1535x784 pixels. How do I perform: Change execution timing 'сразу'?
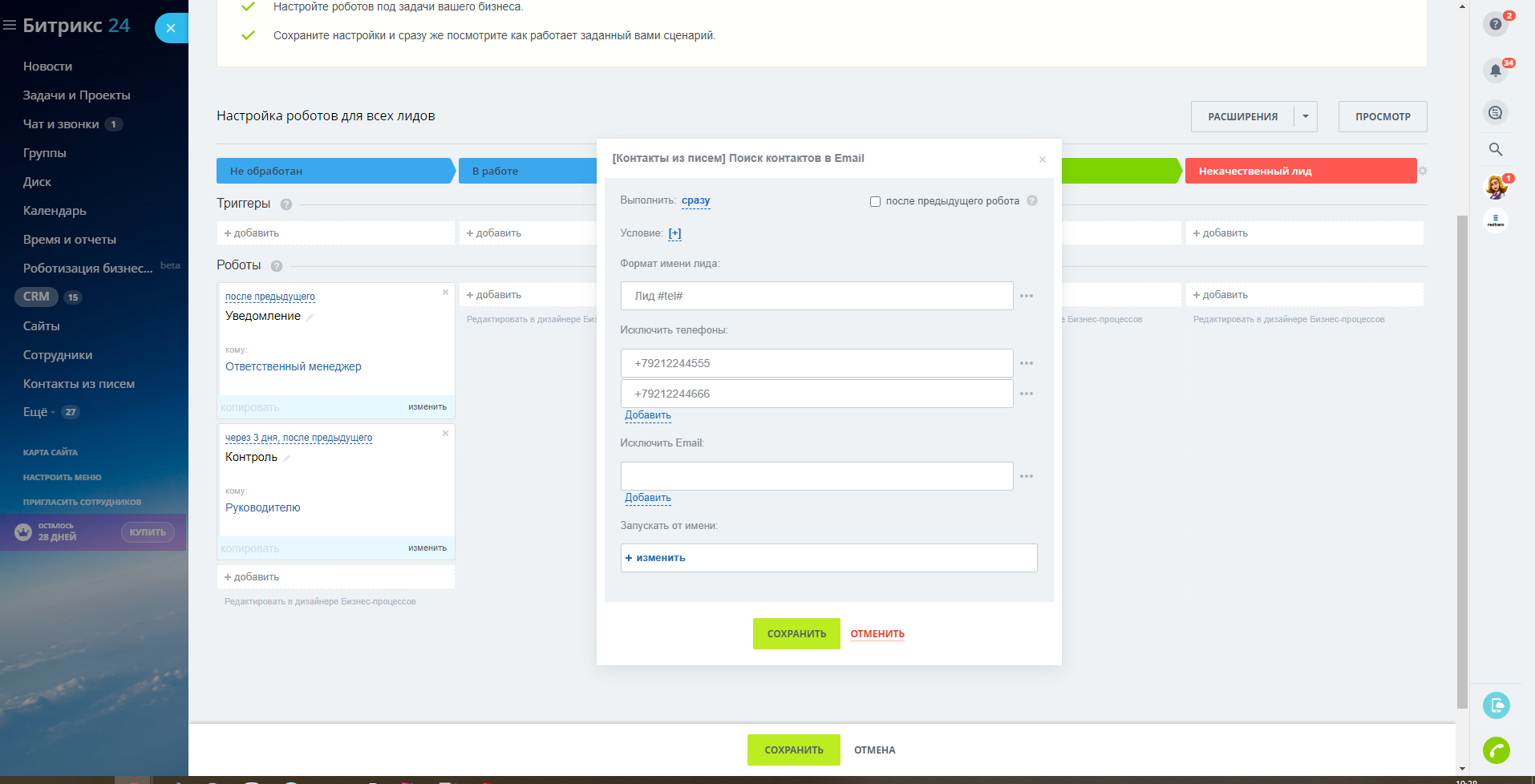(696, 200)
